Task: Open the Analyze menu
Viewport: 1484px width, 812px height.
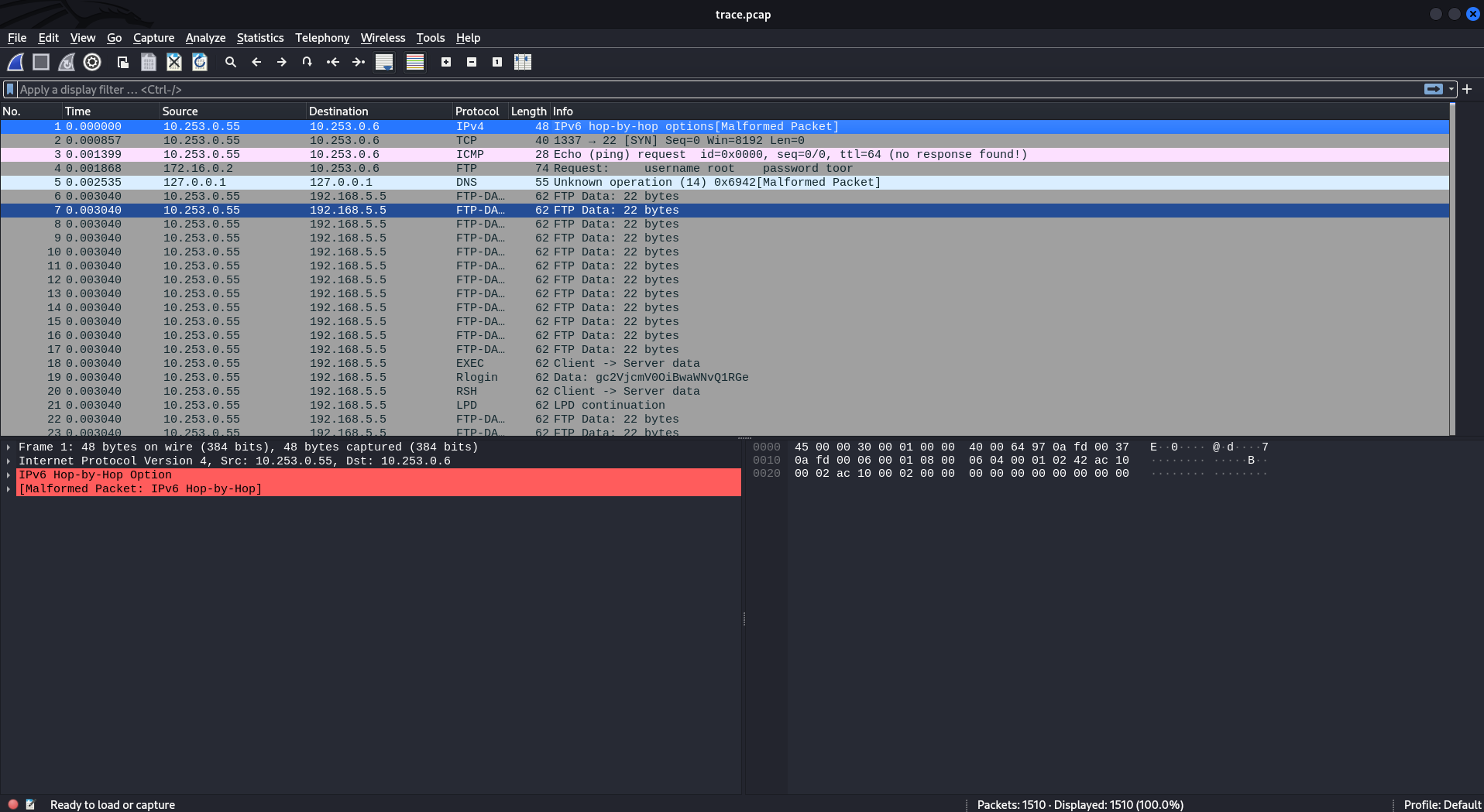Action: coord(205,37)
